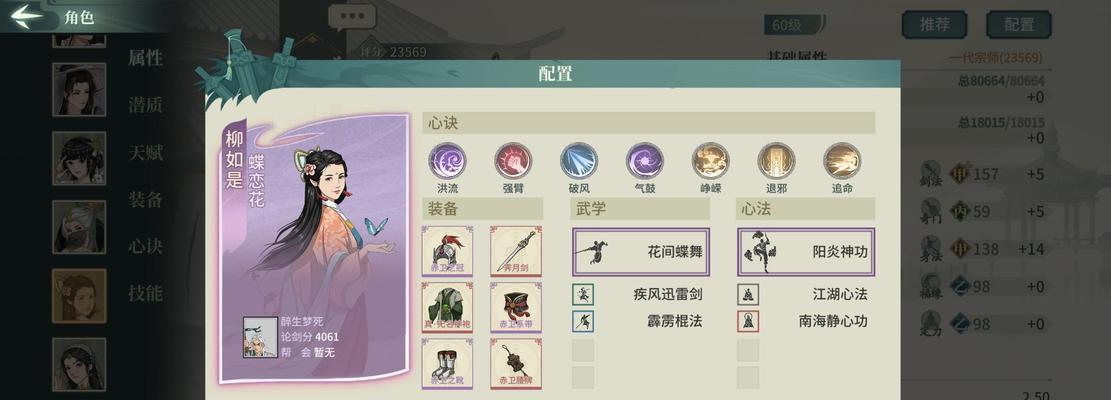Open the 技能 tab
This screenshot has height=400, width=1111.
145,293
